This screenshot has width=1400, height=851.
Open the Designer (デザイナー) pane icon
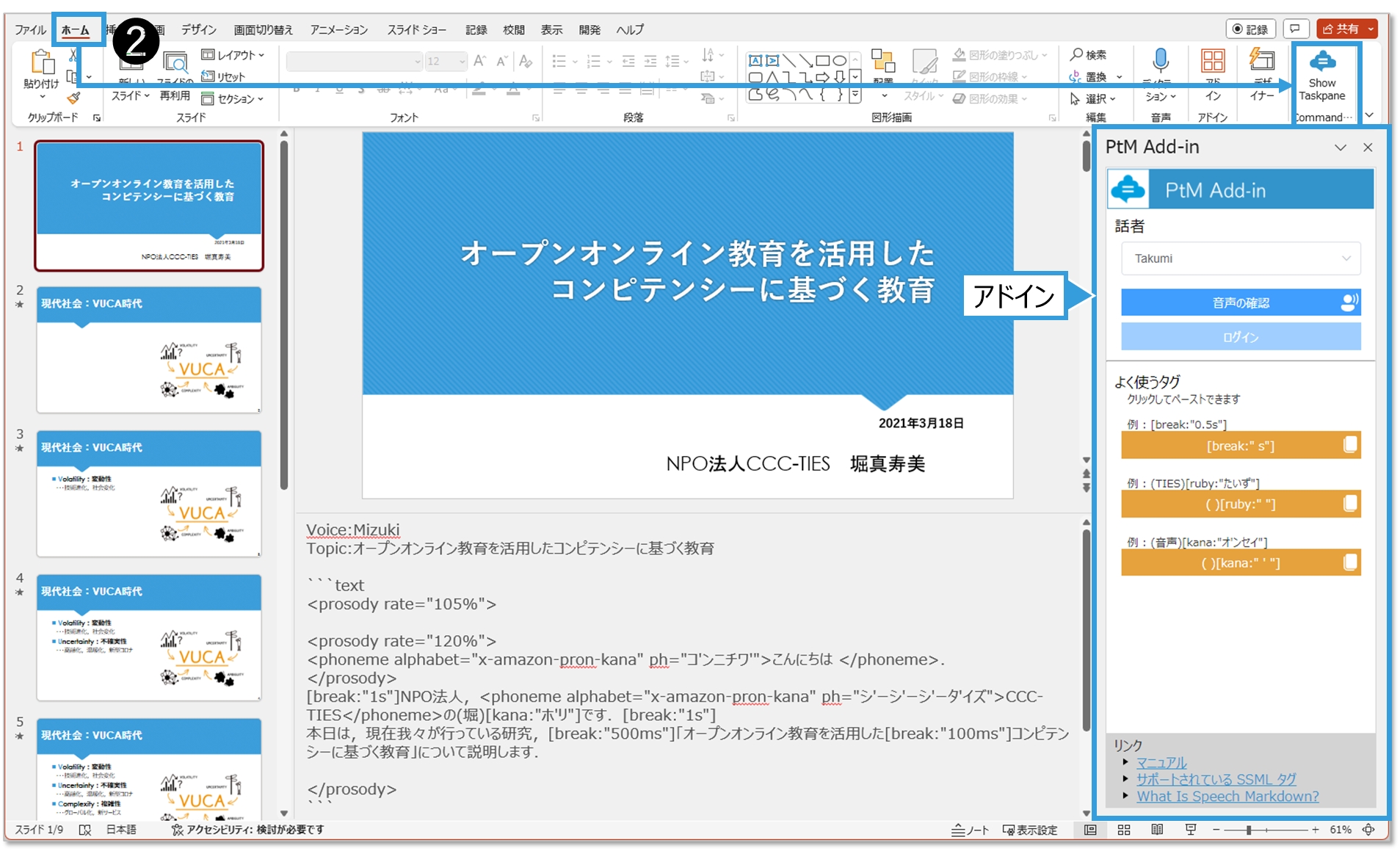click(x=1262, y=60)
